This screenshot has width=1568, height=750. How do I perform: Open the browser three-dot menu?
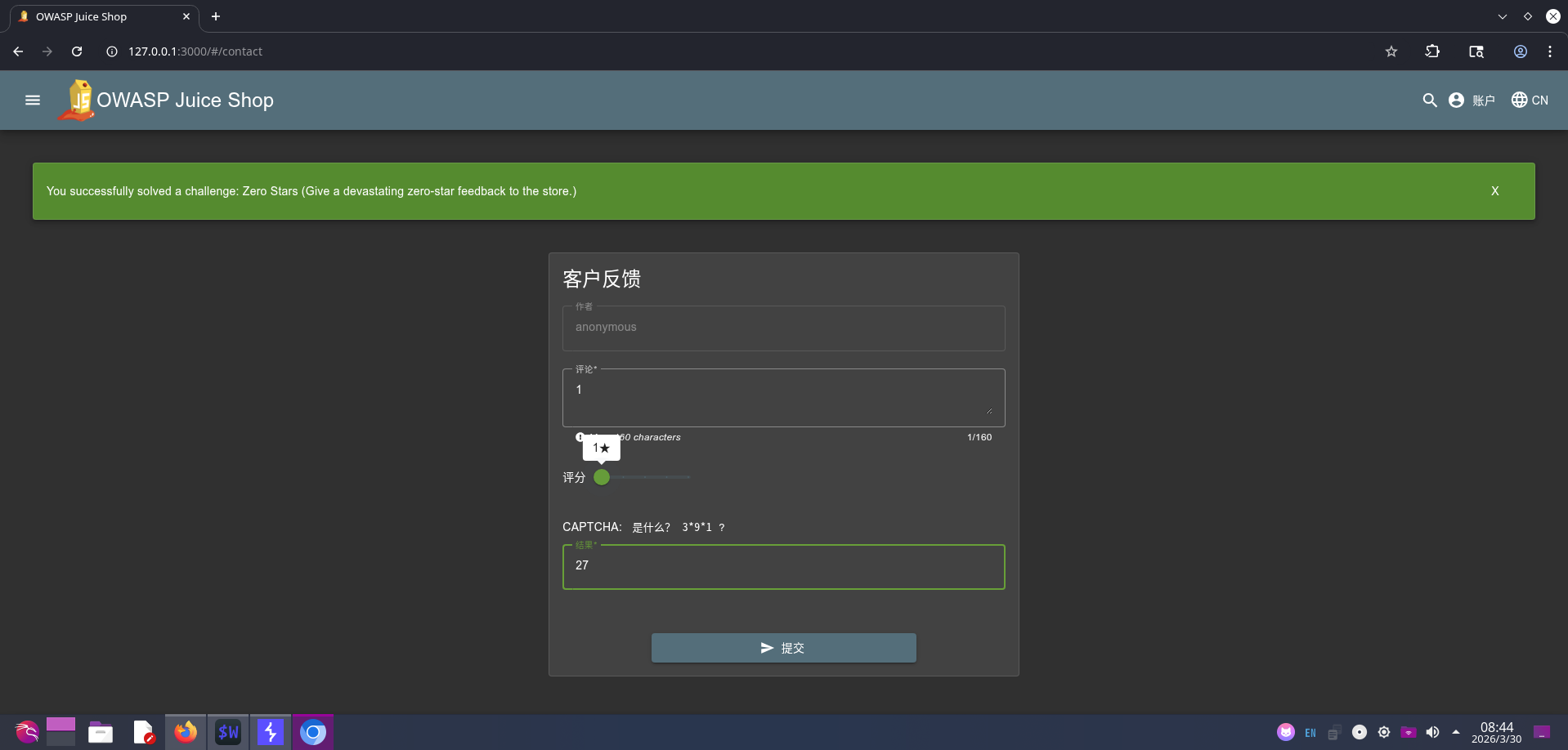[x=1550, y=51]
